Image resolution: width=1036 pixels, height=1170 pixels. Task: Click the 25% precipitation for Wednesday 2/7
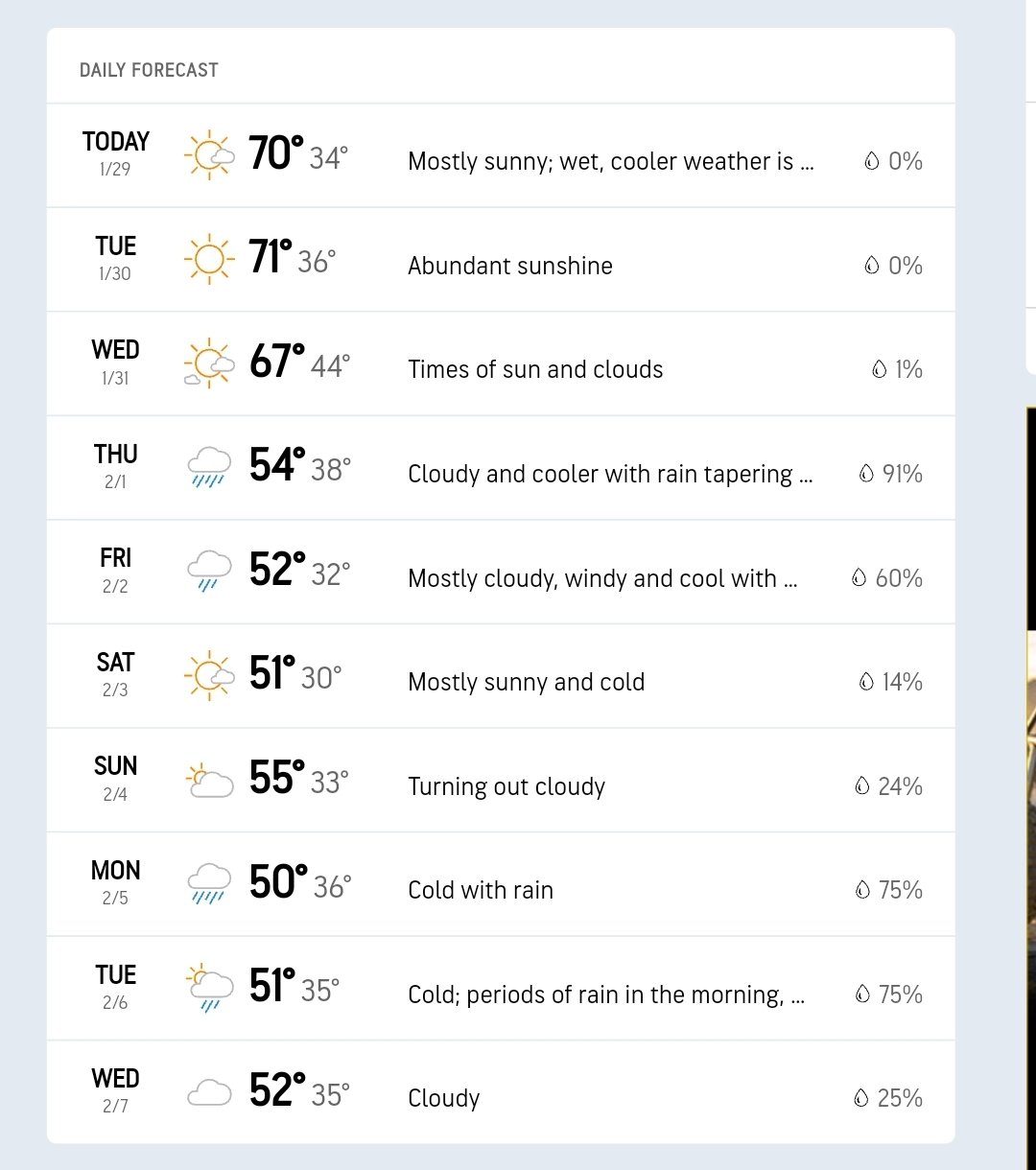tap(900, 1098)
